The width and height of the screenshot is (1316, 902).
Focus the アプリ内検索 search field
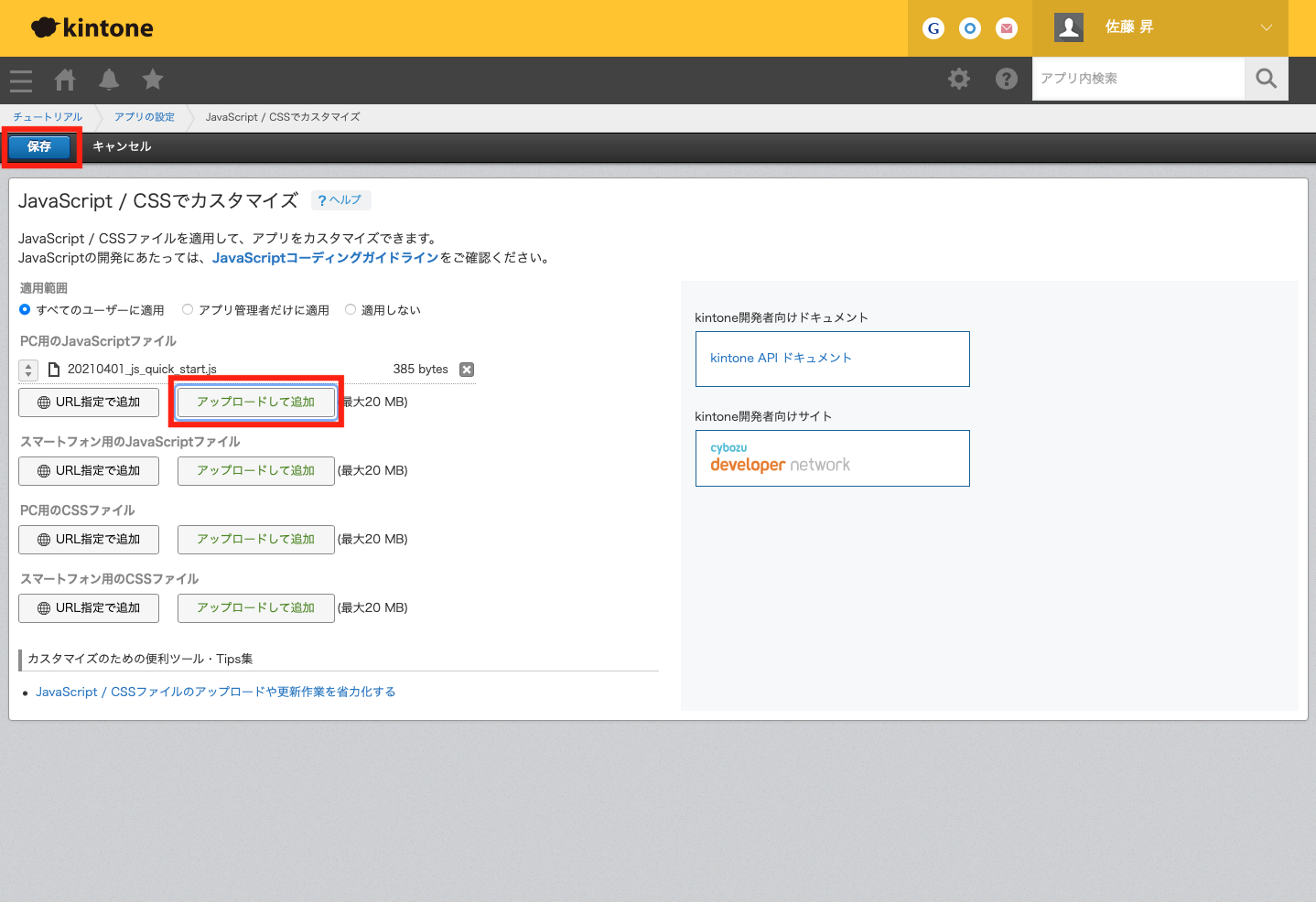1138,79
